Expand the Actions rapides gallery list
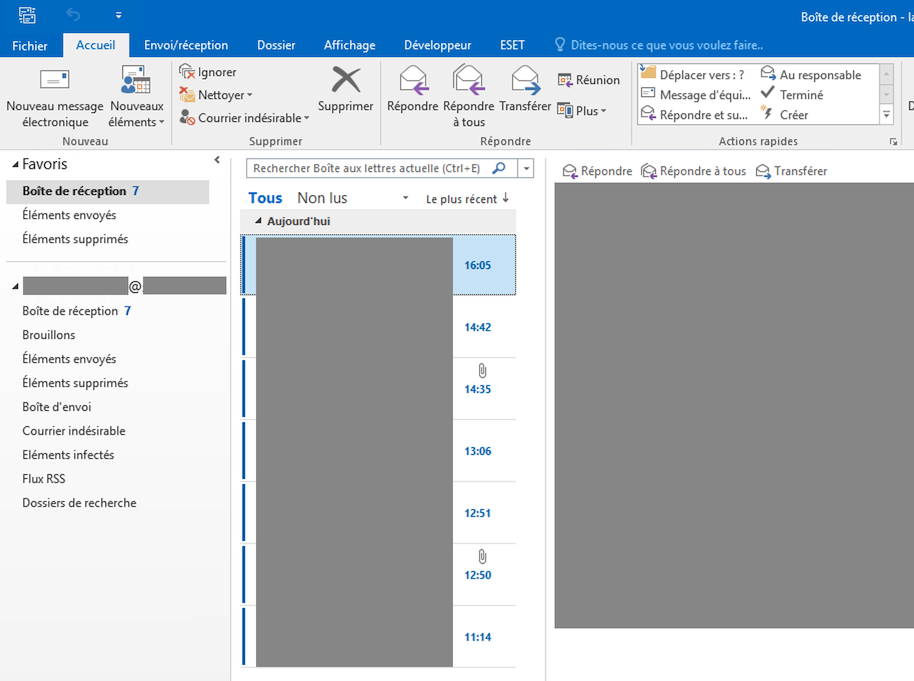 coord(886,115)
